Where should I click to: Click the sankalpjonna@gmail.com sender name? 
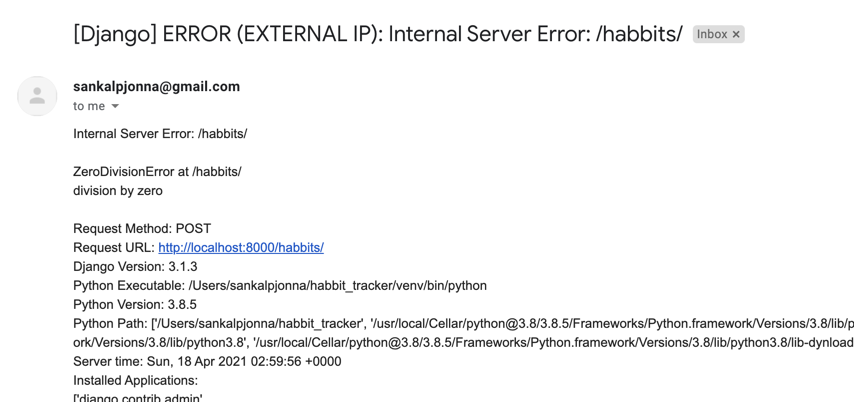click(x=156, y=87)
